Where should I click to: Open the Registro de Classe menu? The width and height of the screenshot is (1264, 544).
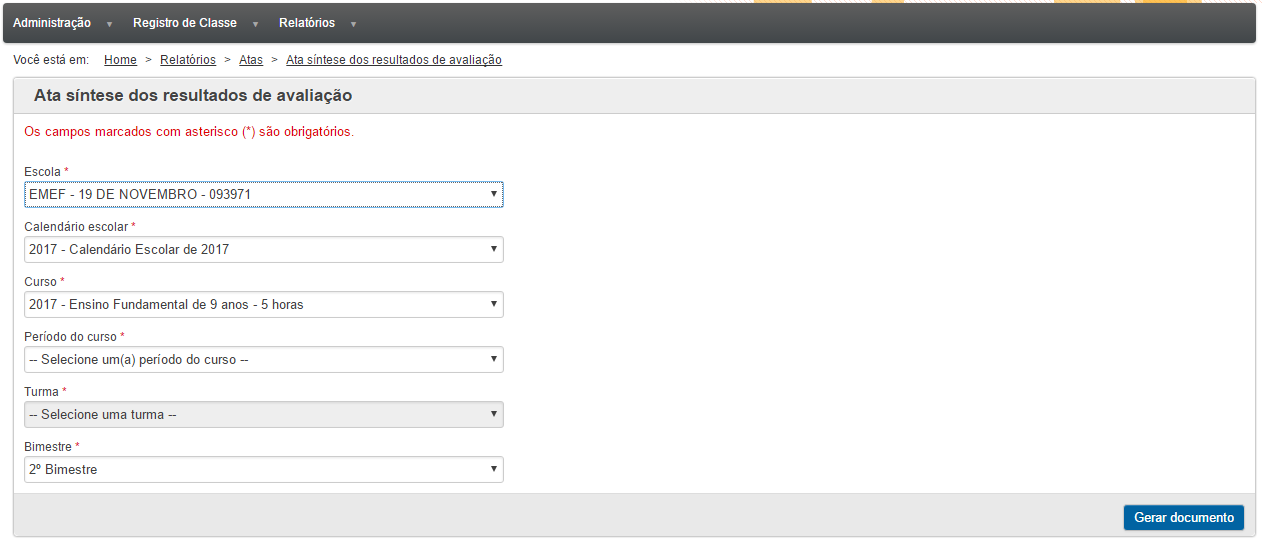click(185, 23)
